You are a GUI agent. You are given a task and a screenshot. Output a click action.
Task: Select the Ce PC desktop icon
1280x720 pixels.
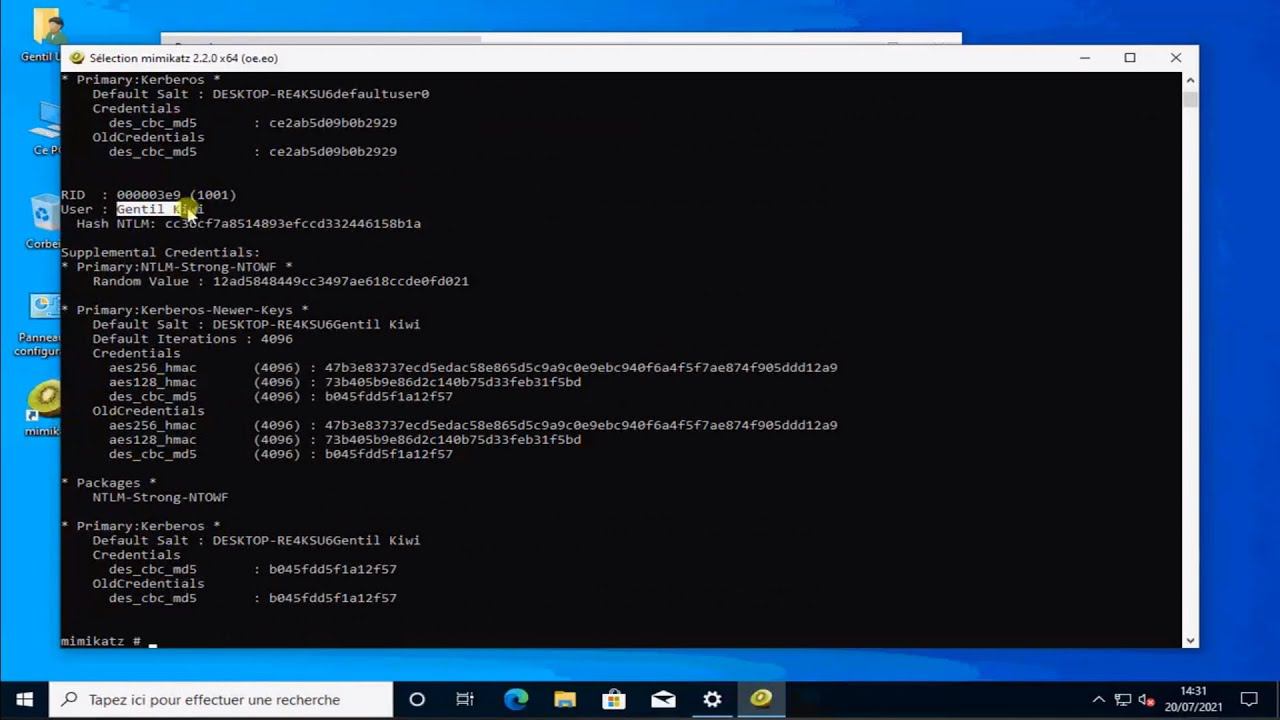(45, 128)
